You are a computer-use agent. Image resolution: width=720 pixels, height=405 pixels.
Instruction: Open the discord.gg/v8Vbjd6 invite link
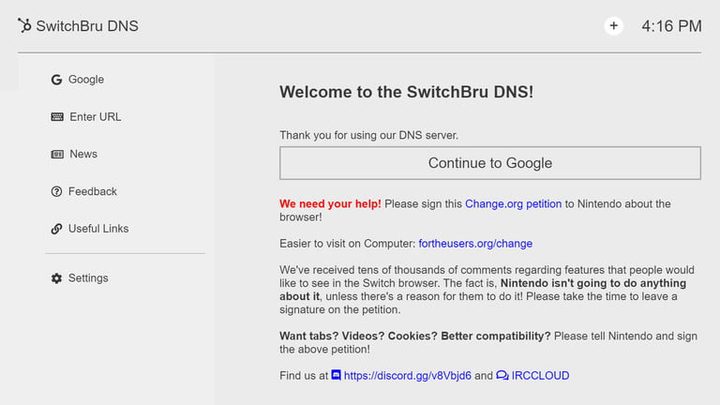[406, 376]
